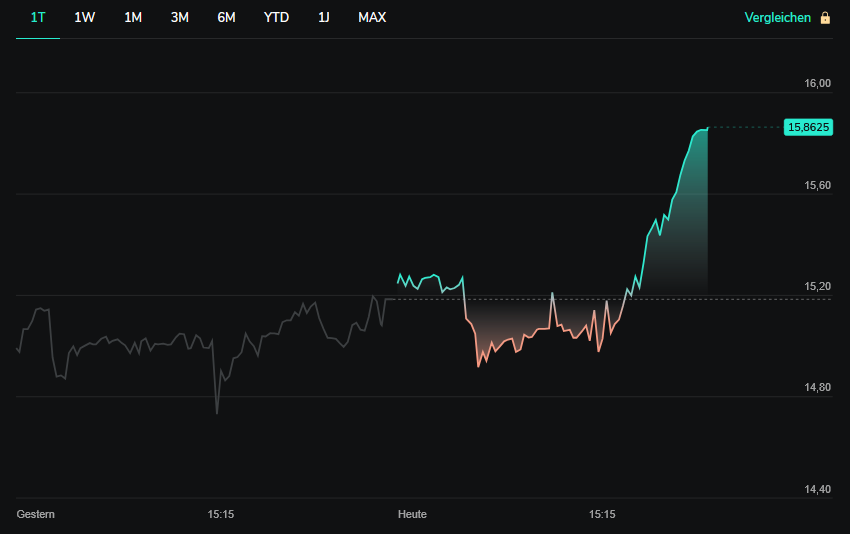The height and width of the screenshot is (534, 850).
Task: Display full history with MAX tab
Action: pyautogui.click(x=372, y=18)
